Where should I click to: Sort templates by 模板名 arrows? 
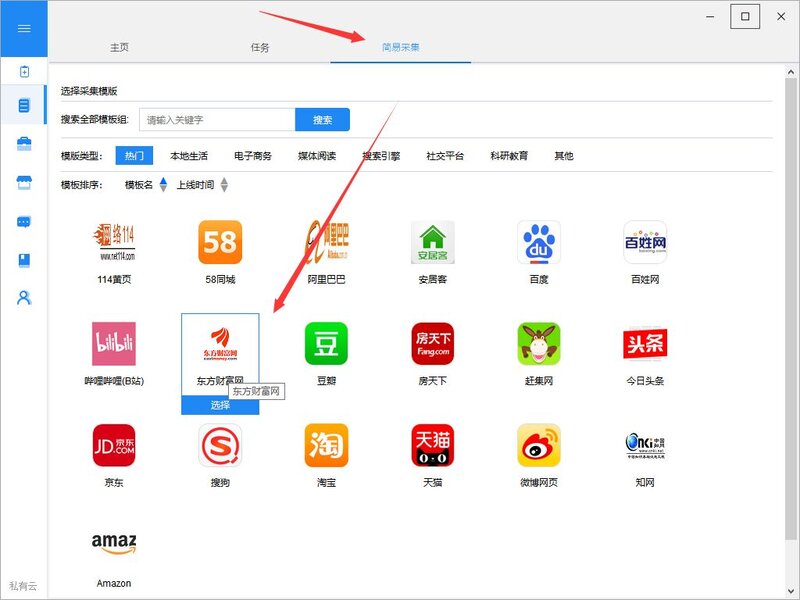point(163,185)
